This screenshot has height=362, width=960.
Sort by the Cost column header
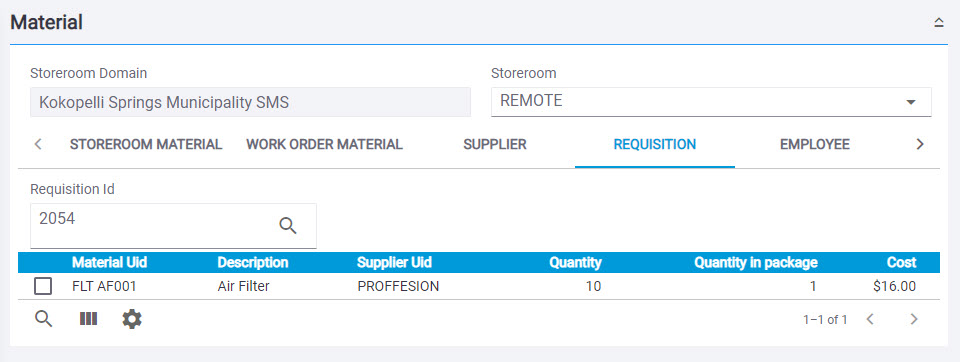(901, 263)
